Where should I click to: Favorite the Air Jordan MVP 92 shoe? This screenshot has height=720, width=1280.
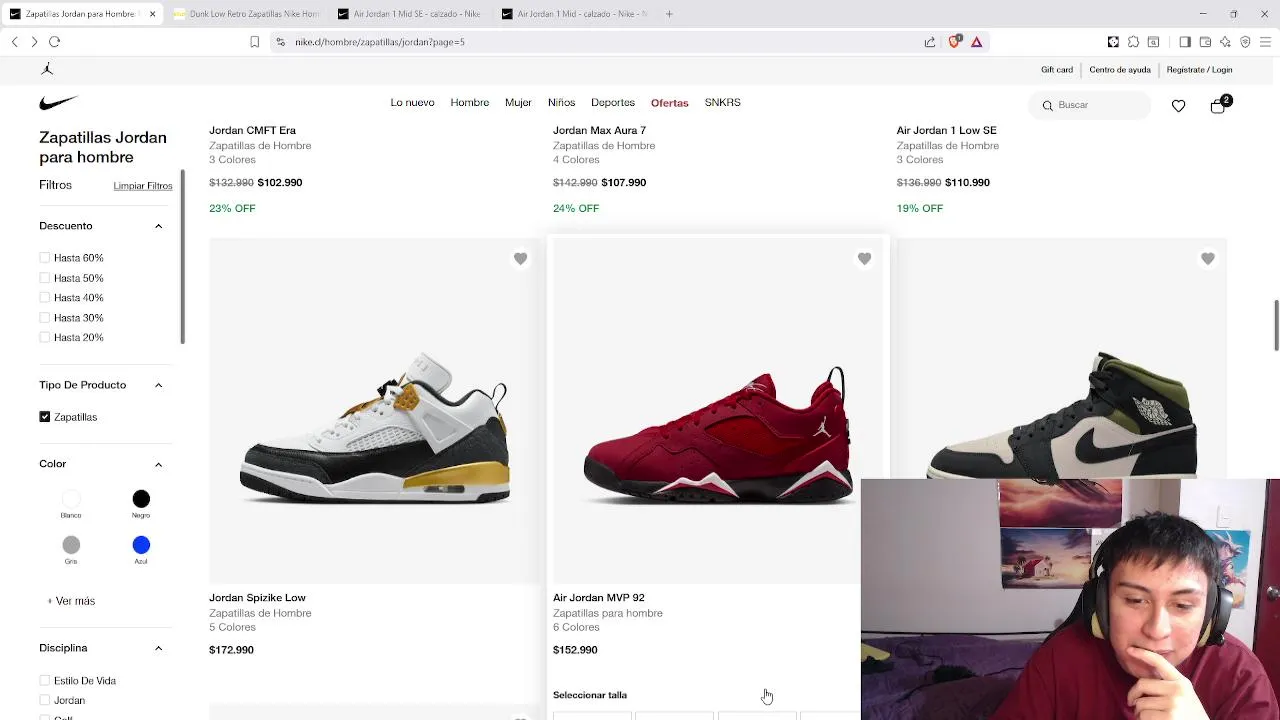coord(864,259)
